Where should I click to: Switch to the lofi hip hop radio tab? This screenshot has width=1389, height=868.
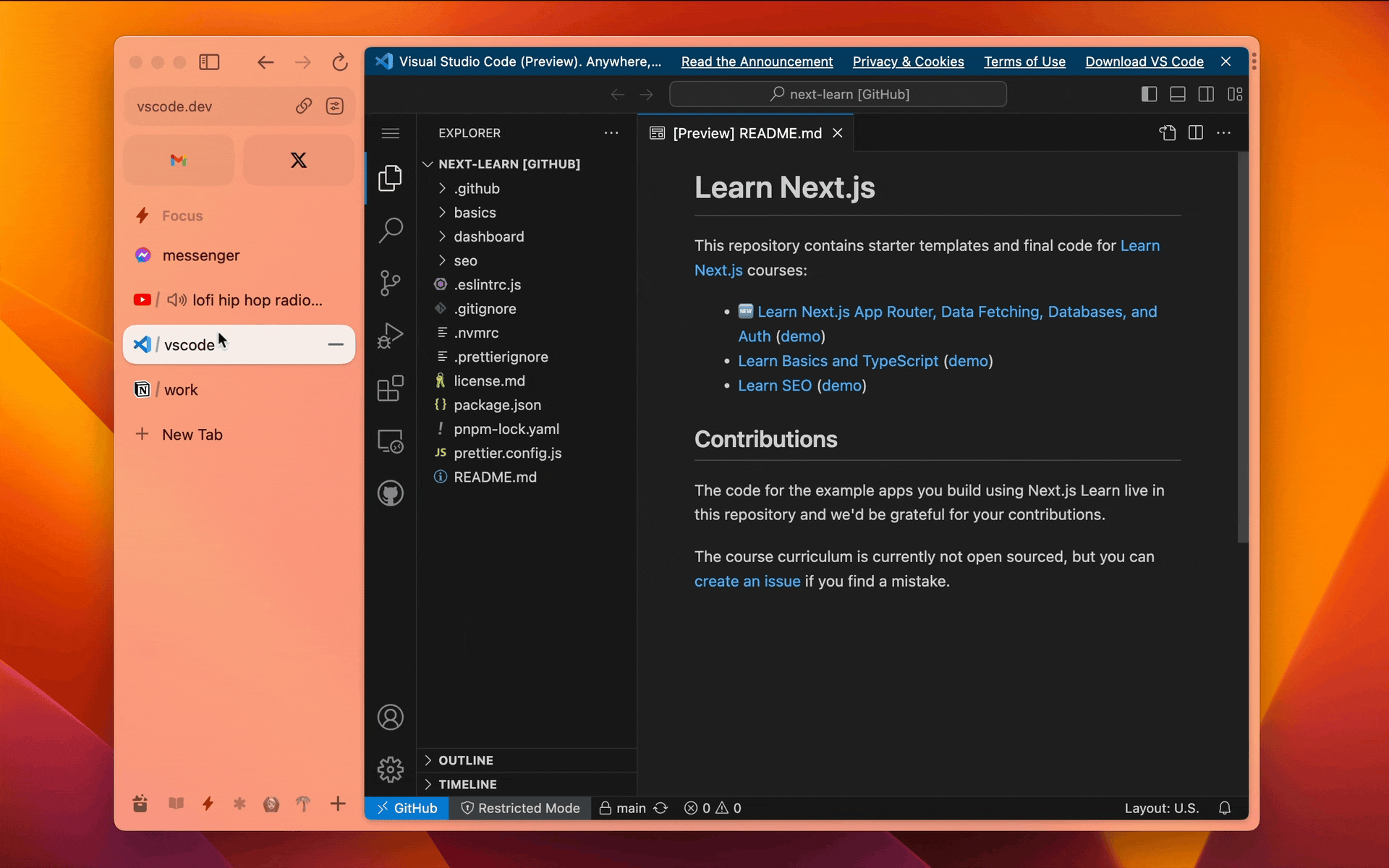click(x=239, y=300)
